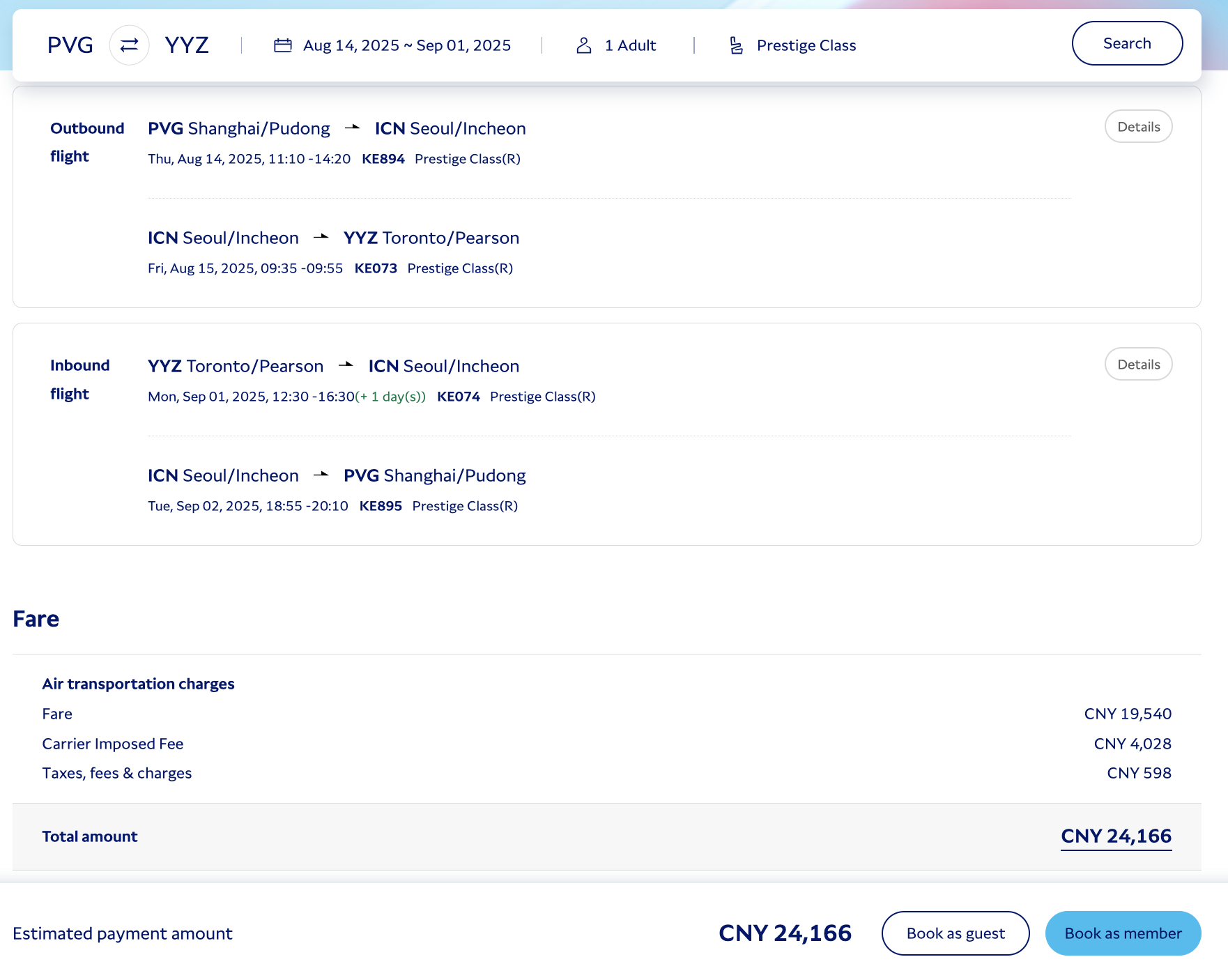Click the seat icon for cabin class

[x=736, y=45]
